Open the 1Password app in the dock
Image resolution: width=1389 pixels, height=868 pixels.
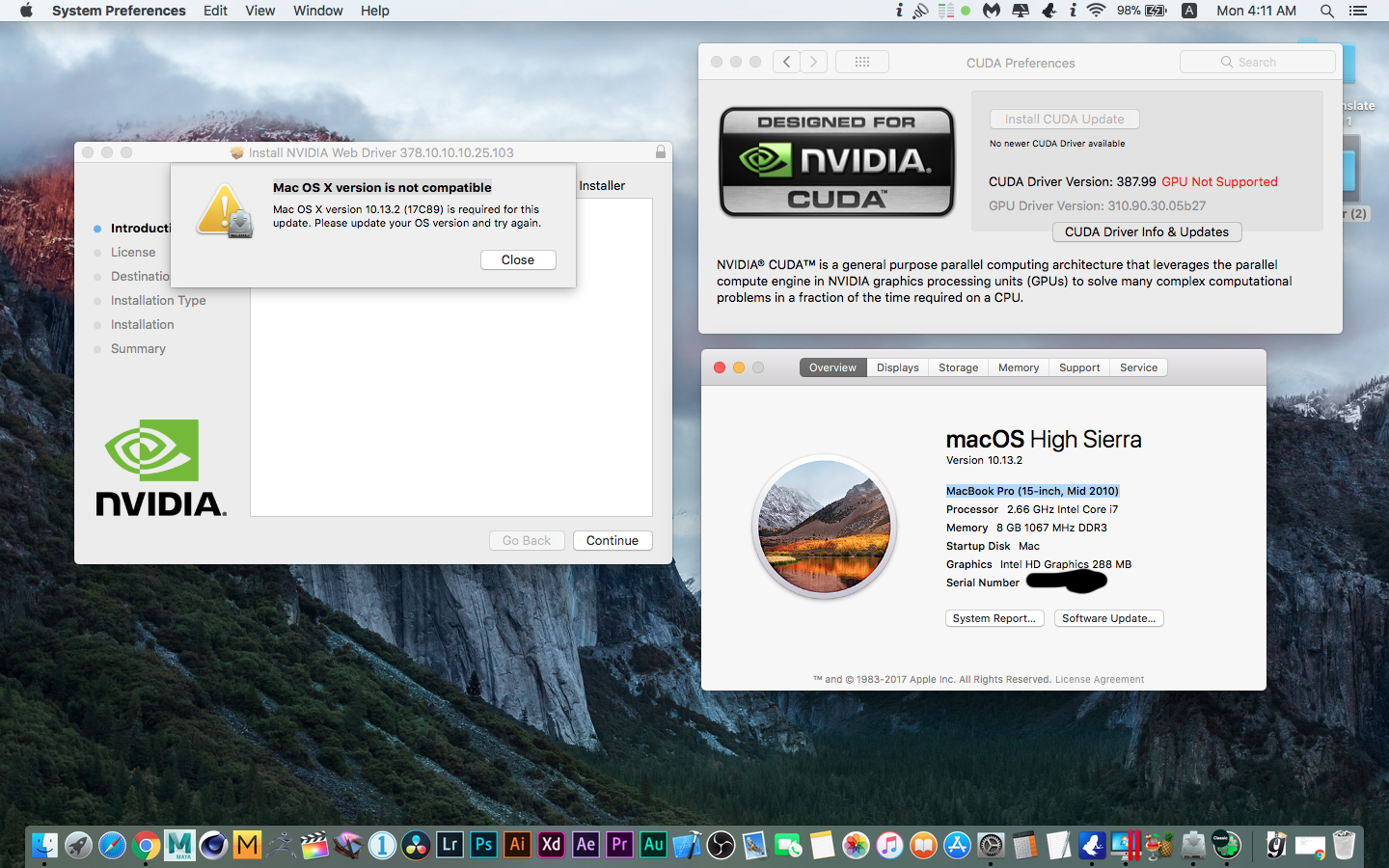[382, 846]
